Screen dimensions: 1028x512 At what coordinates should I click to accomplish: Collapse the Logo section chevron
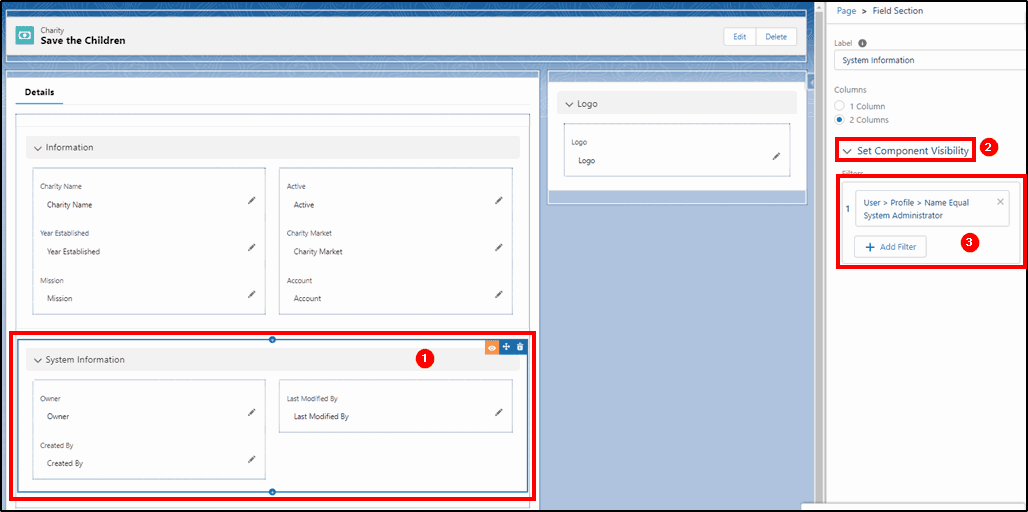[x=569, y=104]
